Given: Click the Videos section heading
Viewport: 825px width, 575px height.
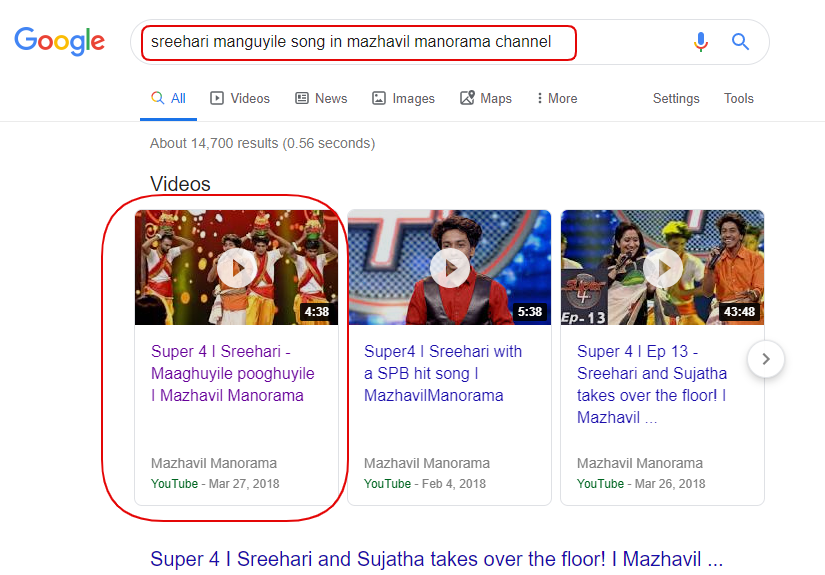Looking at the screenshot, I should (180, 184).
